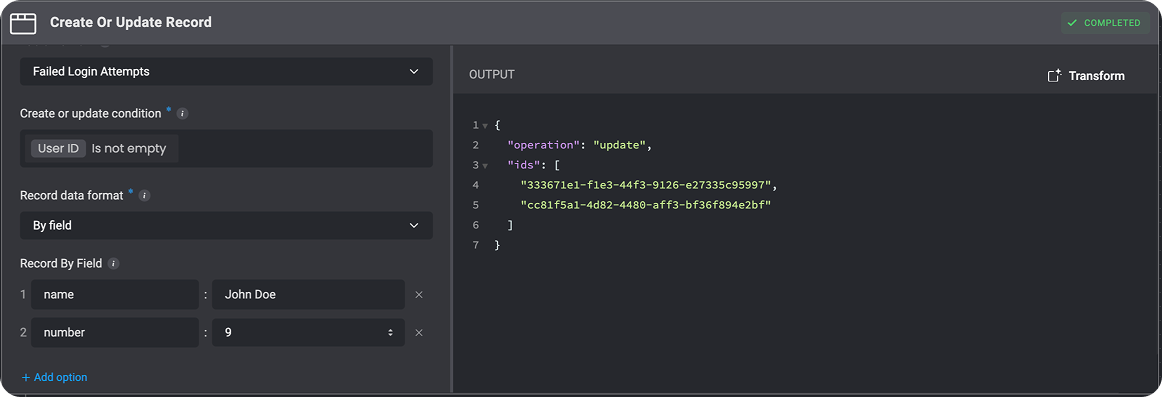Click the John Doe value field
The image size is (1162, 397).
(308, 295)
